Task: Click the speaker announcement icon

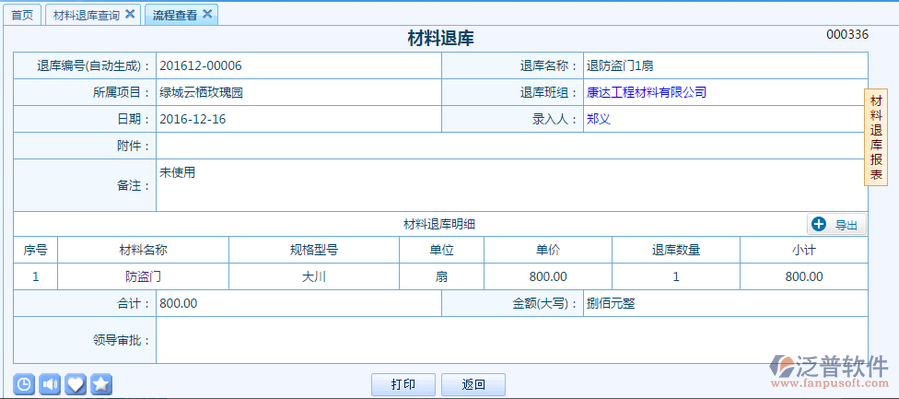Action: point(50,384)
